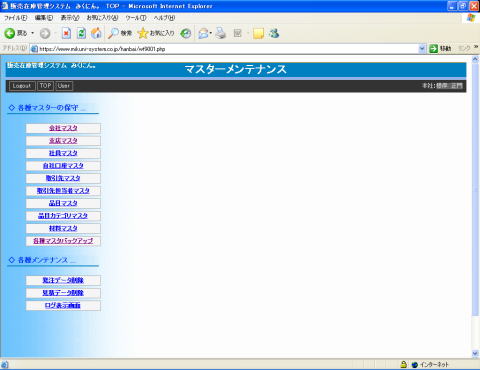Open the 取引先担当者マスタ link
480x370 pixels.
click(x=63, y=191)
